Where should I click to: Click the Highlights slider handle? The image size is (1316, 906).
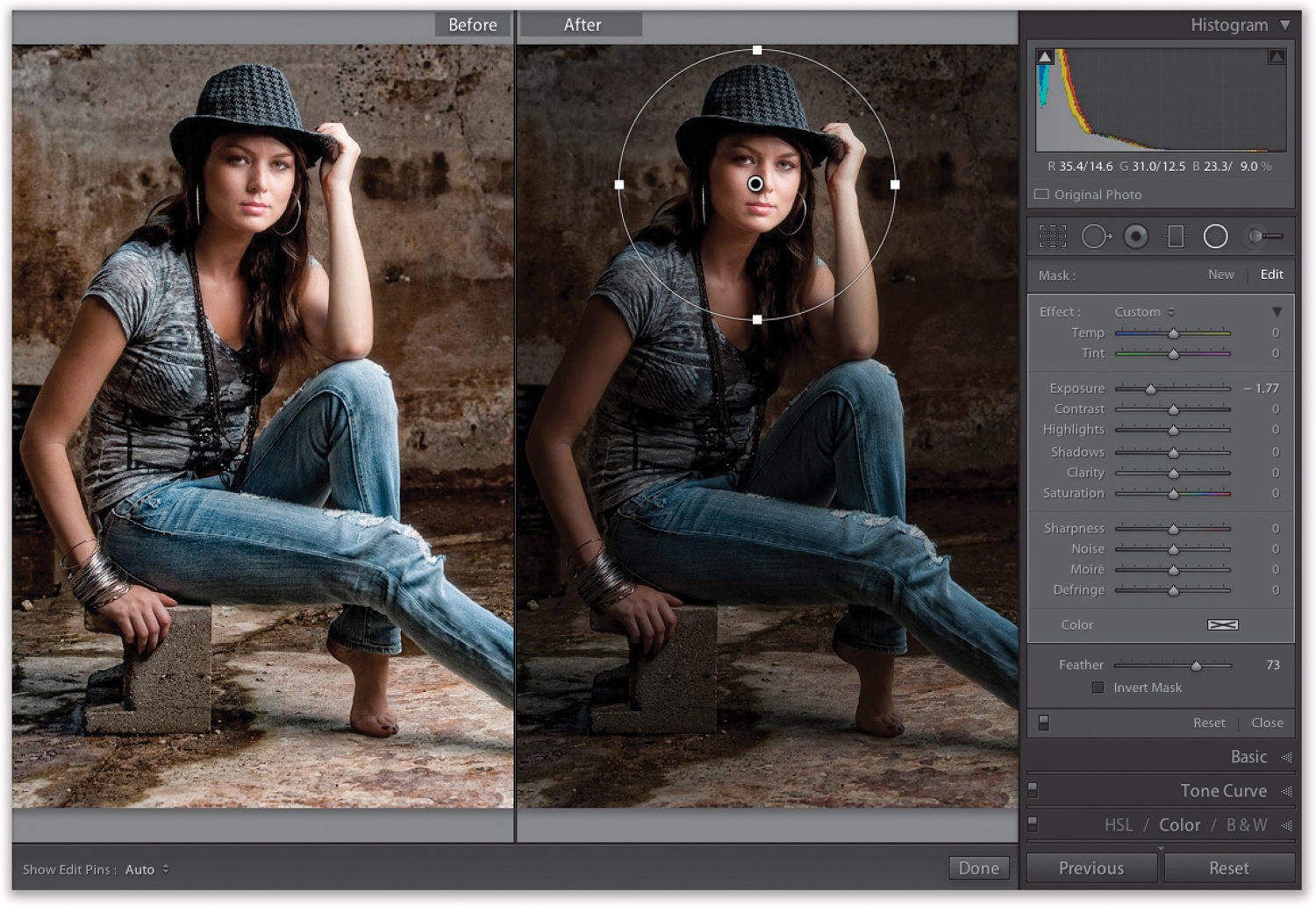(x=1173, y=430)
